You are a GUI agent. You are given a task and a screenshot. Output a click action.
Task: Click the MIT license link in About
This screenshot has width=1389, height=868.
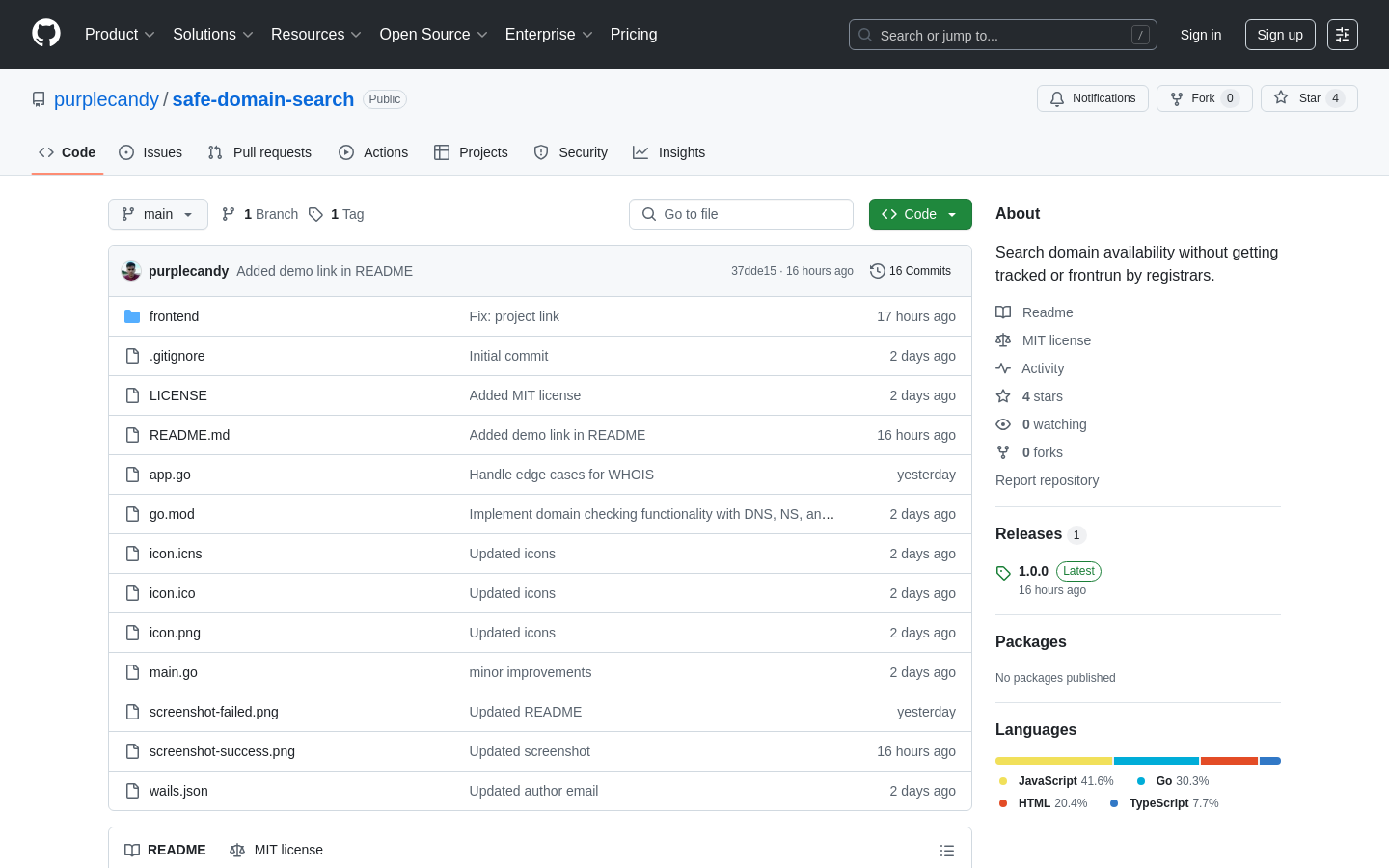tap(1044, 340)
